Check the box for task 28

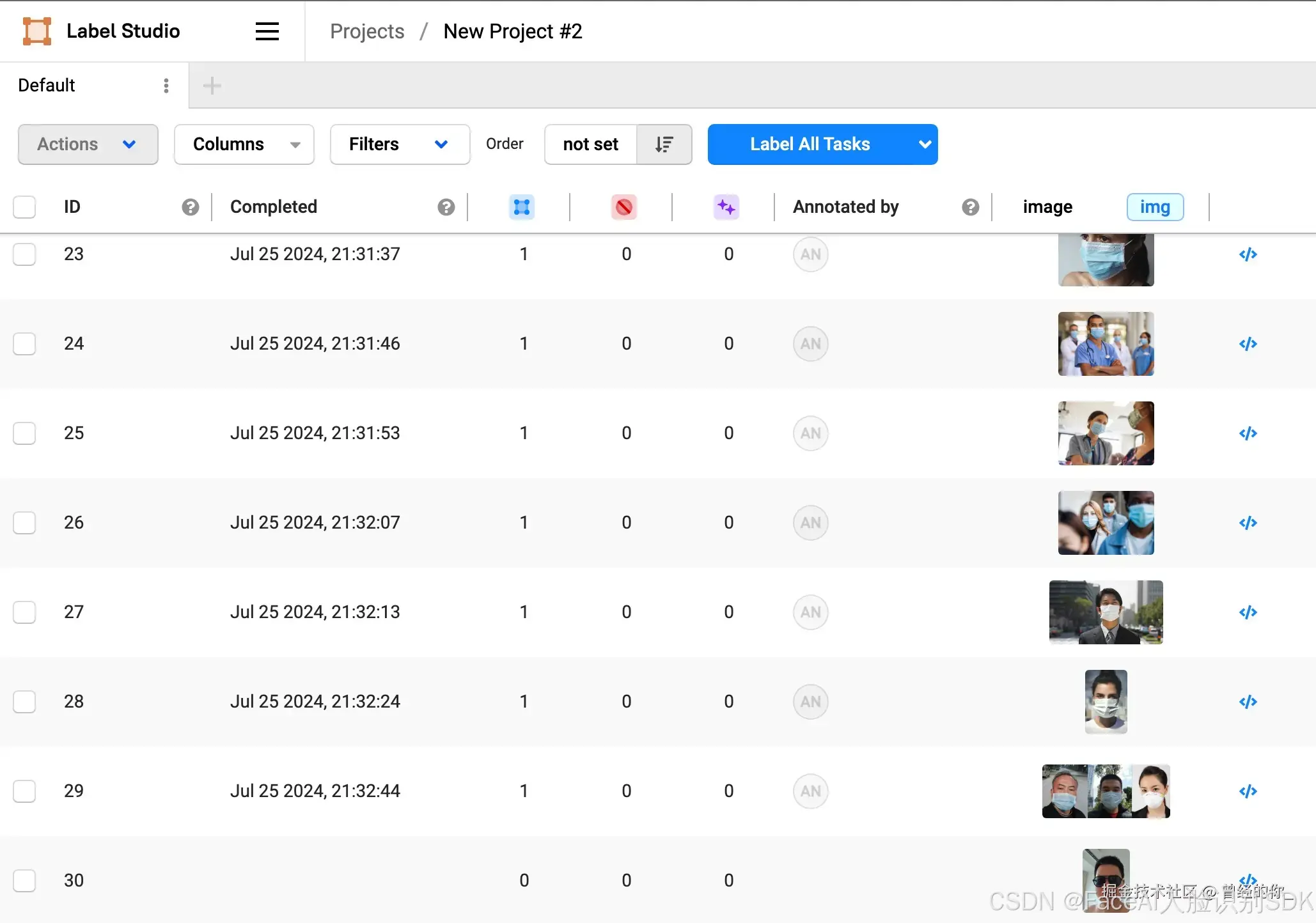[x=24, y=702]
